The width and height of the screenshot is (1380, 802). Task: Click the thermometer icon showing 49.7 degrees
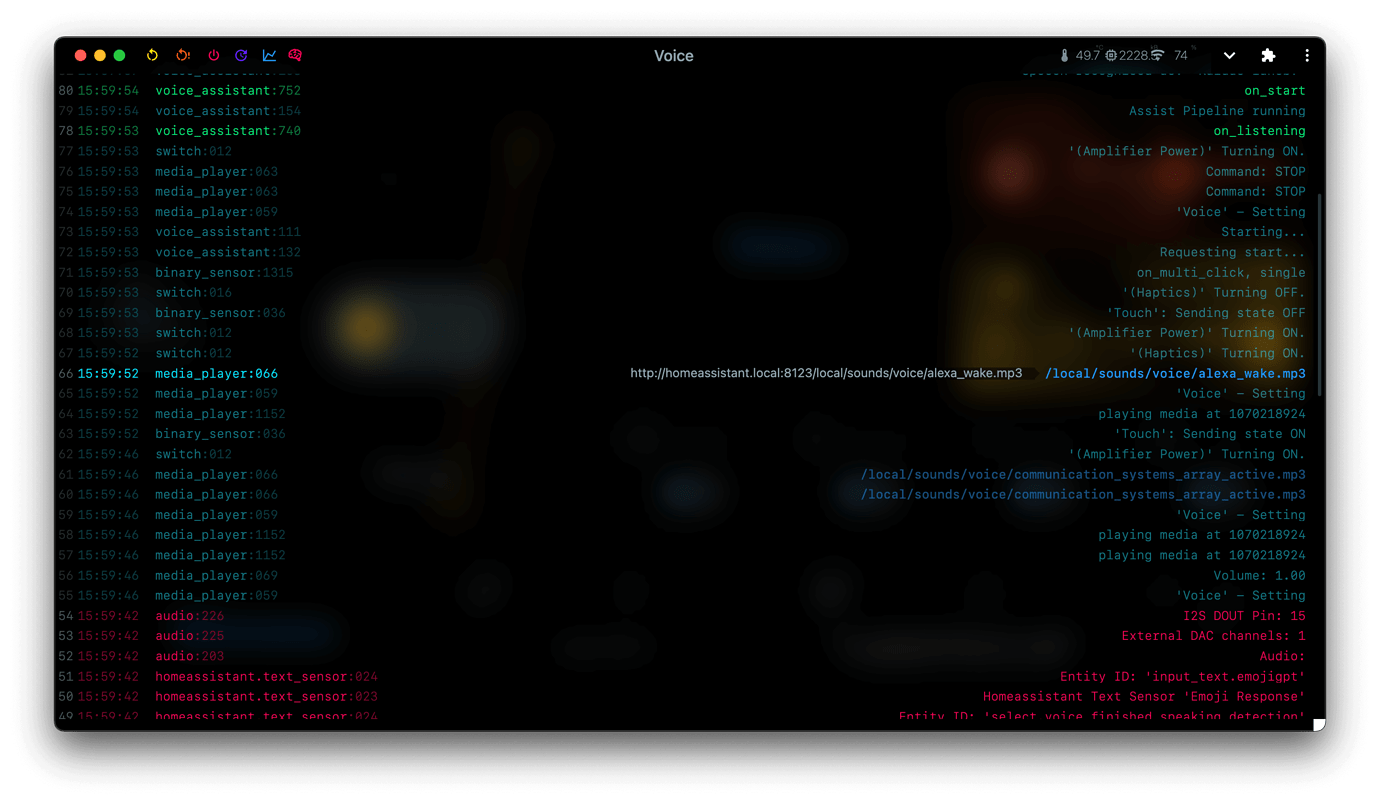(x=1063, y=55)
